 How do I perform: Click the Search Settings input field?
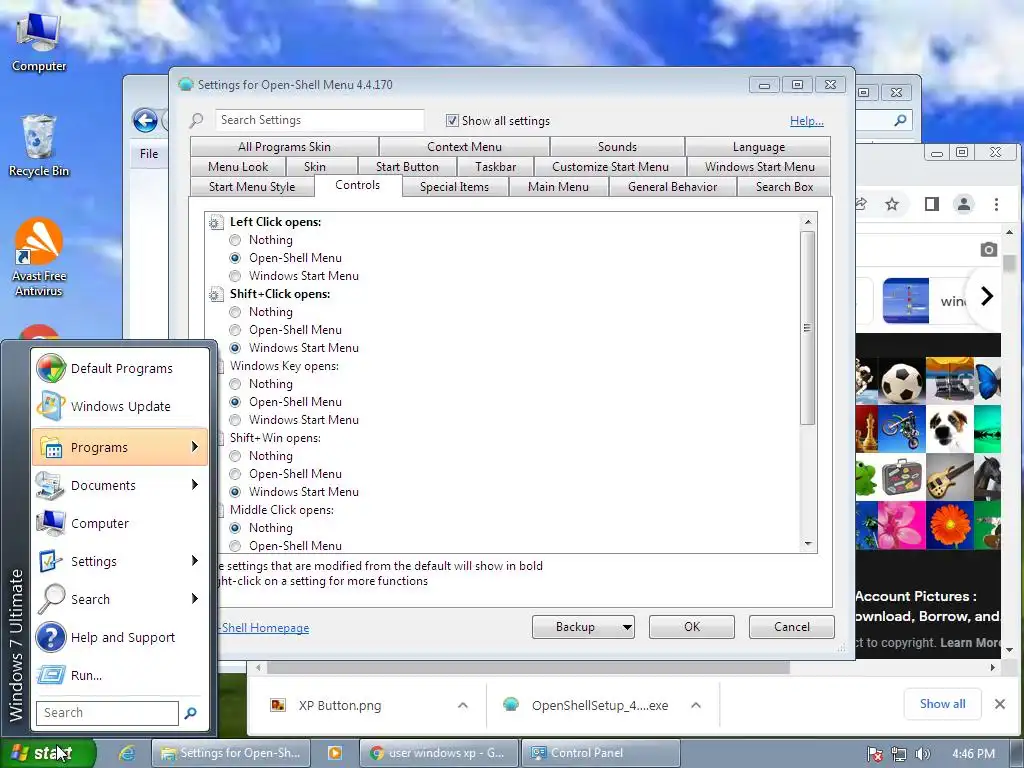[x=319, y=120]
